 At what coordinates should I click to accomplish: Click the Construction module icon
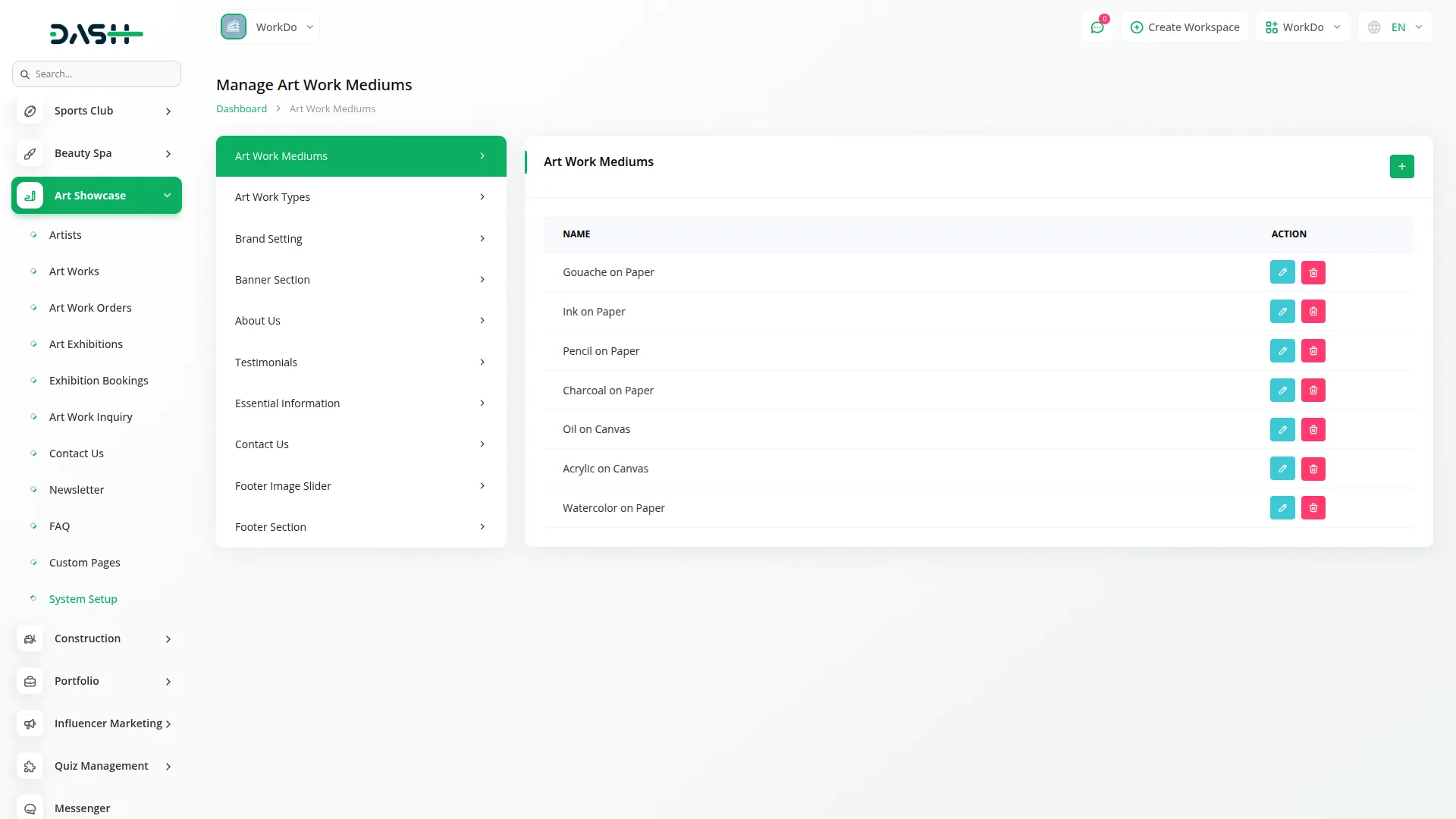click(x=30, y=639)
